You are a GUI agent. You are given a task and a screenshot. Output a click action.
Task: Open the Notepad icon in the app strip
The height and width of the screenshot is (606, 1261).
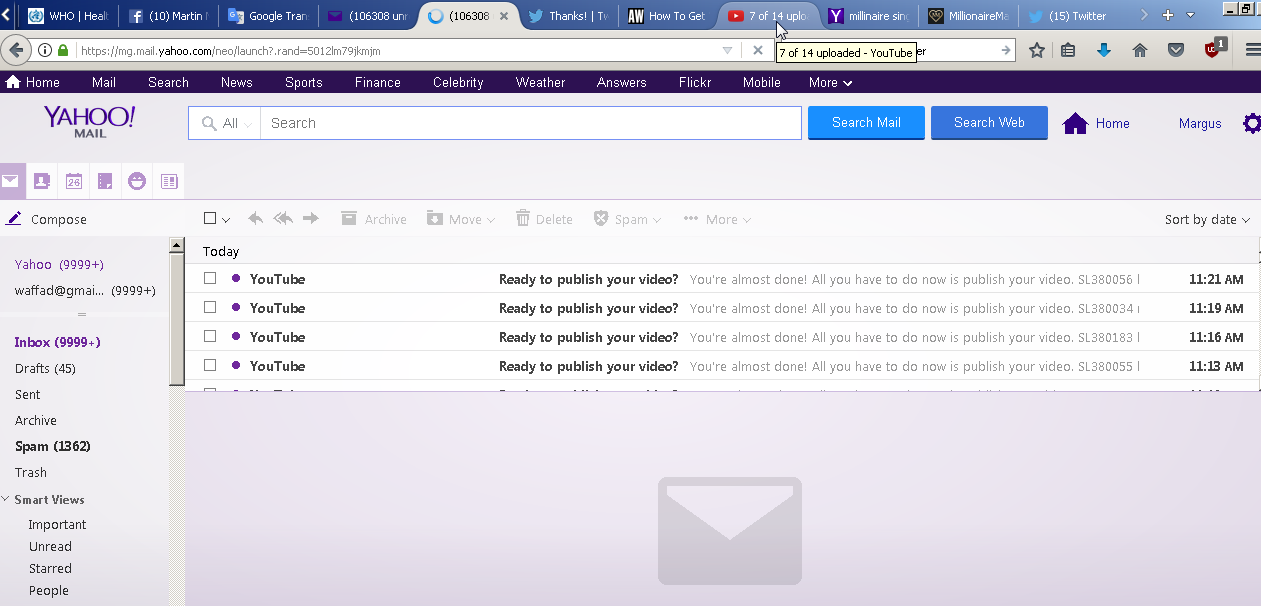point(105,181)
